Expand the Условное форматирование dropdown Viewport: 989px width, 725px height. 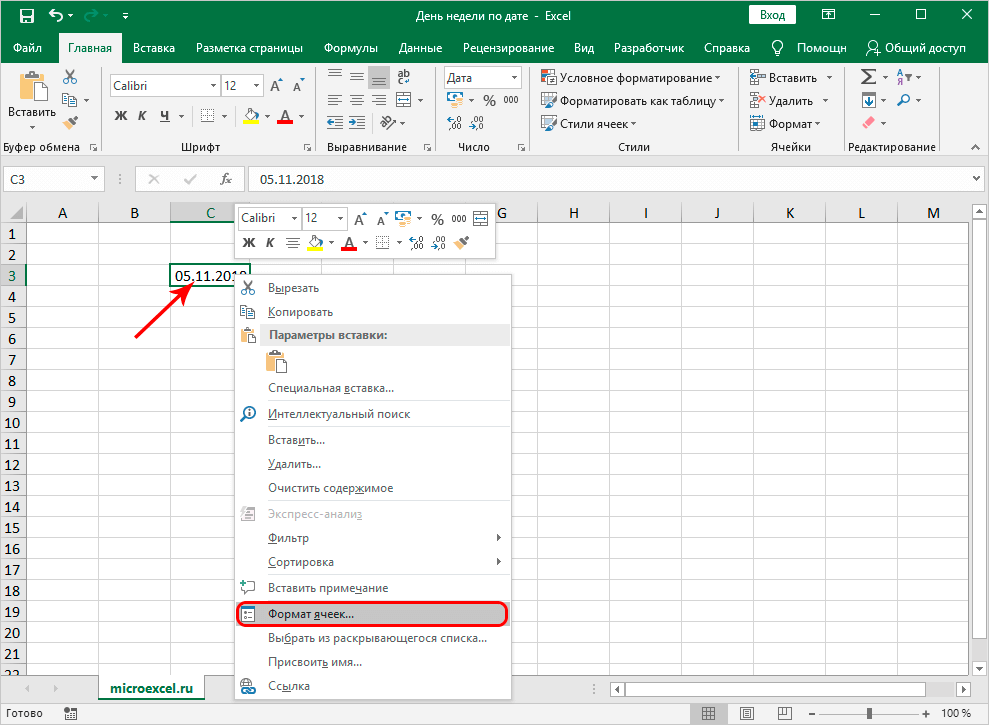(x=630, y=78)
